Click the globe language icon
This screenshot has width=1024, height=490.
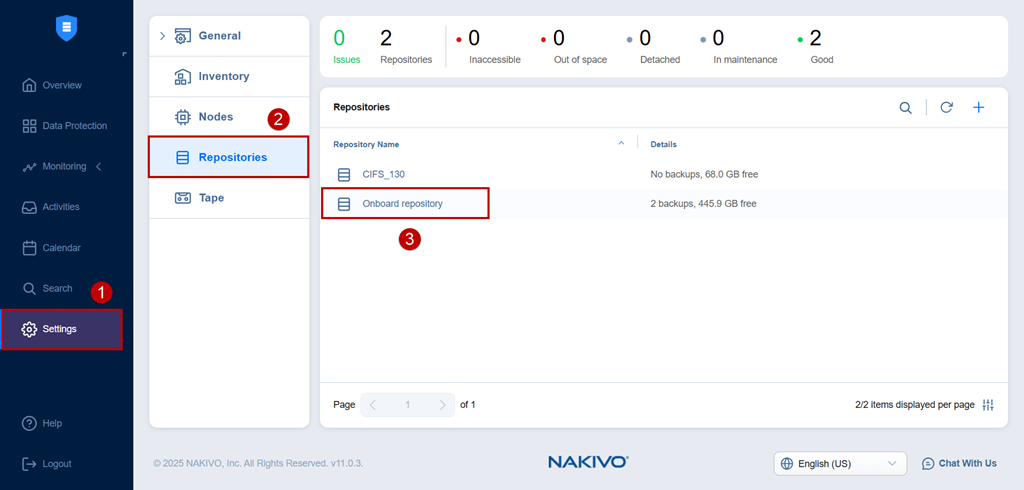[787, 464]
